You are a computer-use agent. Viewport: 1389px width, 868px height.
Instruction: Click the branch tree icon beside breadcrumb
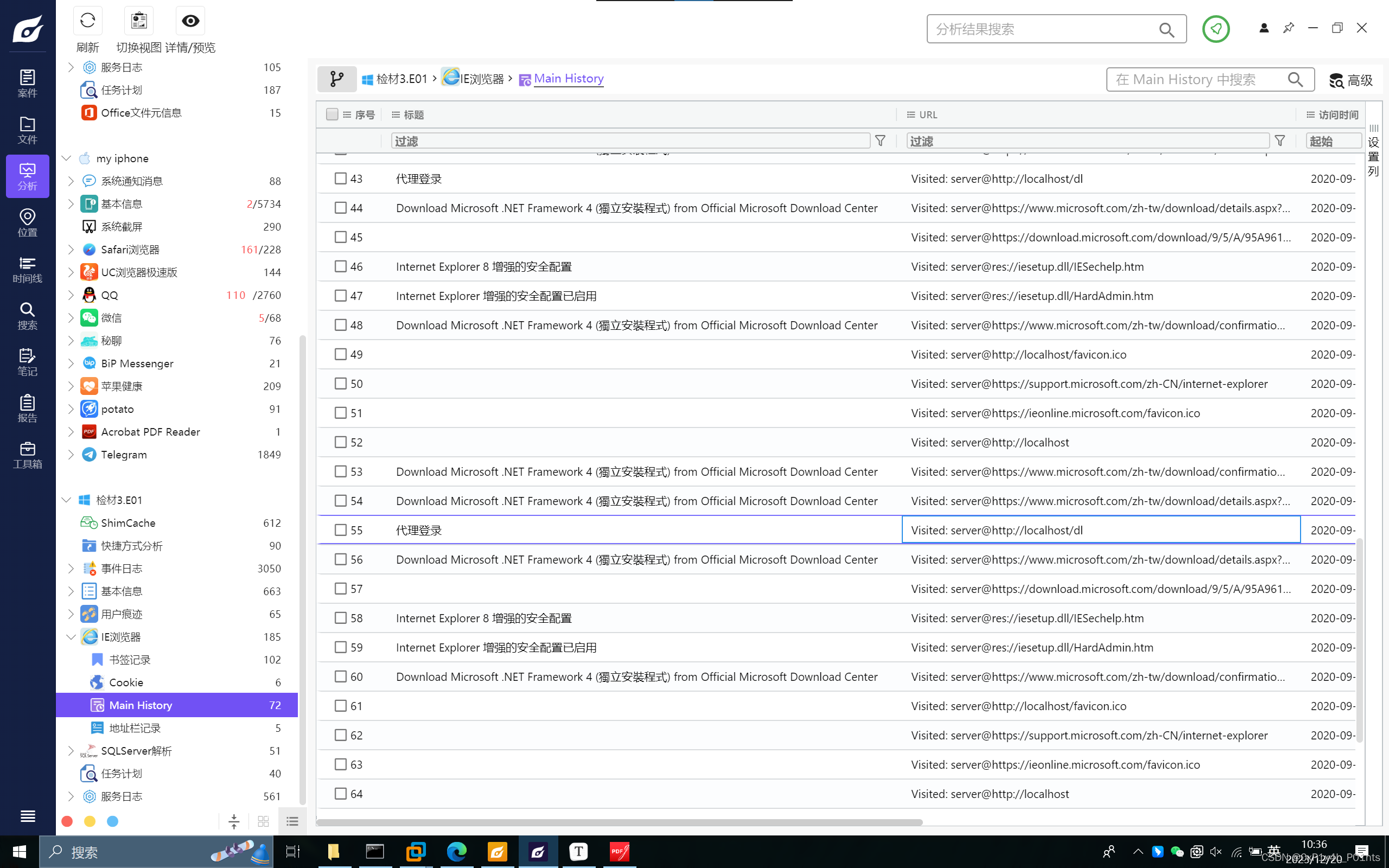click(337, 79)
